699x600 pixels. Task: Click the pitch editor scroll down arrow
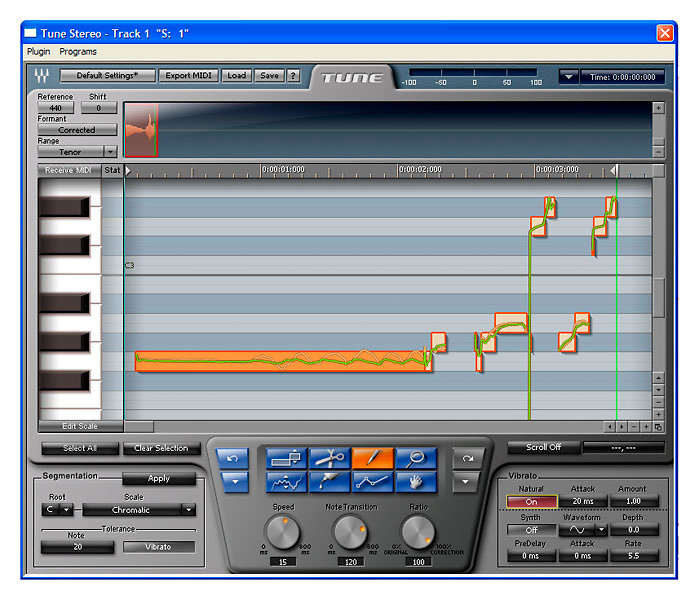click(x=658, y=390)
